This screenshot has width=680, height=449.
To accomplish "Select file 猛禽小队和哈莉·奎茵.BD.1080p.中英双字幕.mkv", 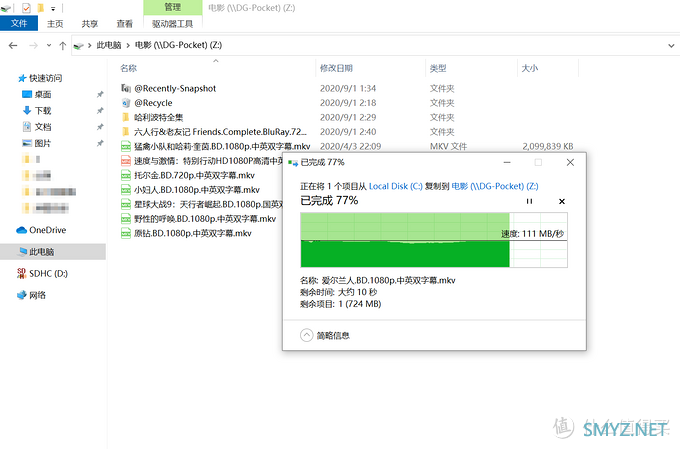I will (222, 146).
